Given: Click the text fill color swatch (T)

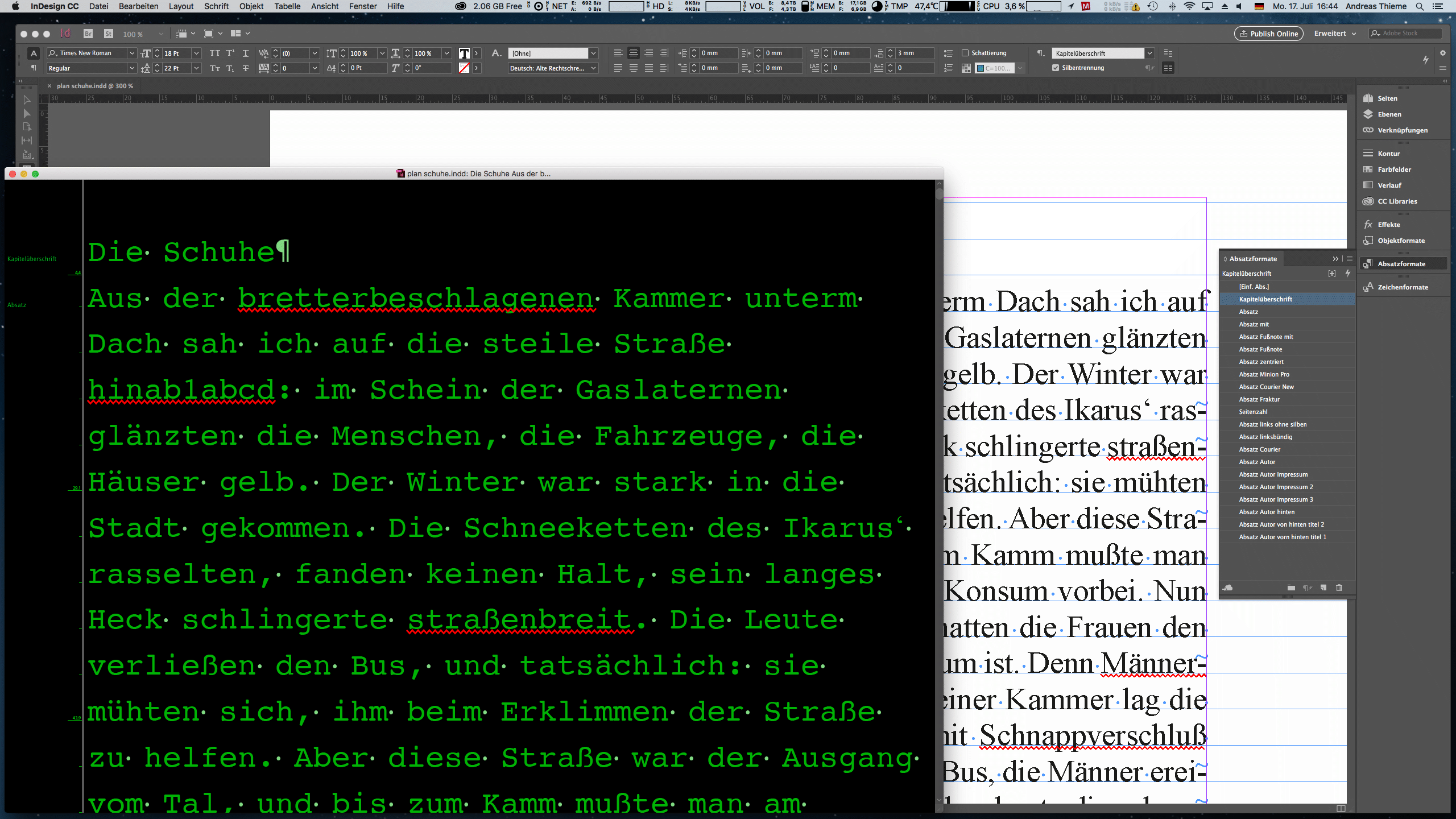Looking at the screenshot, I should coord(464,53).
